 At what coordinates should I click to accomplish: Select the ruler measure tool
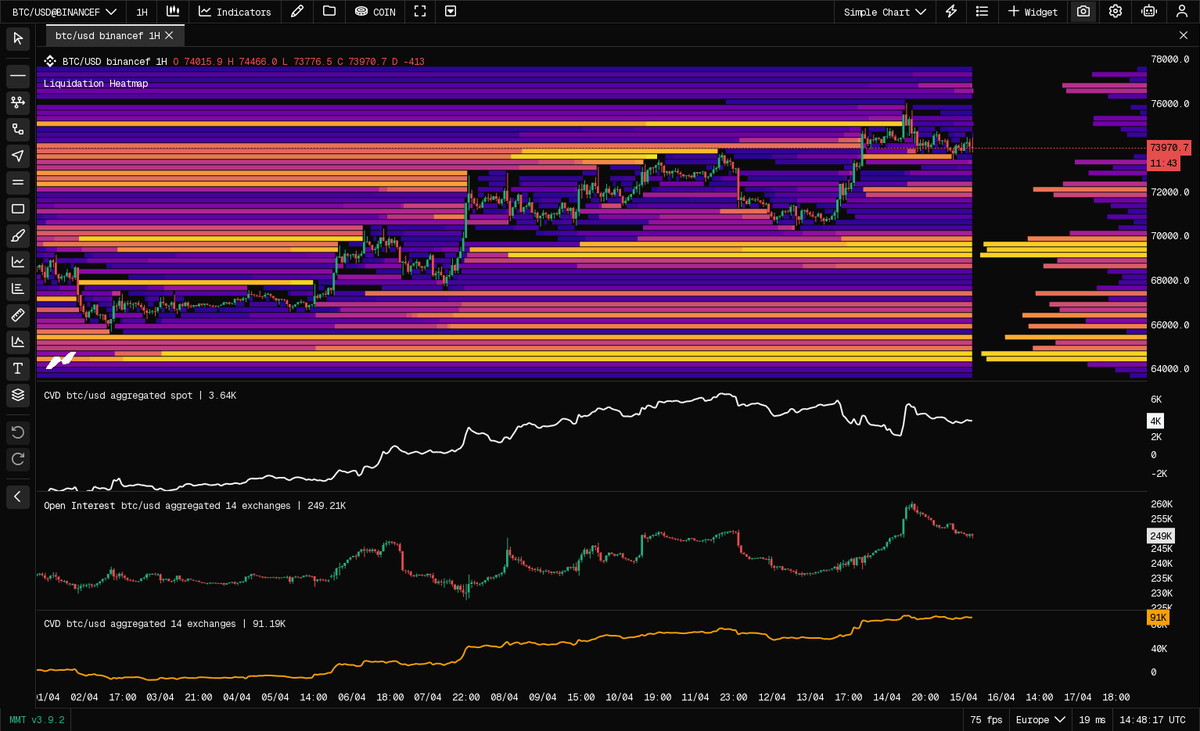pyautogui.click(x=17, y=315)
